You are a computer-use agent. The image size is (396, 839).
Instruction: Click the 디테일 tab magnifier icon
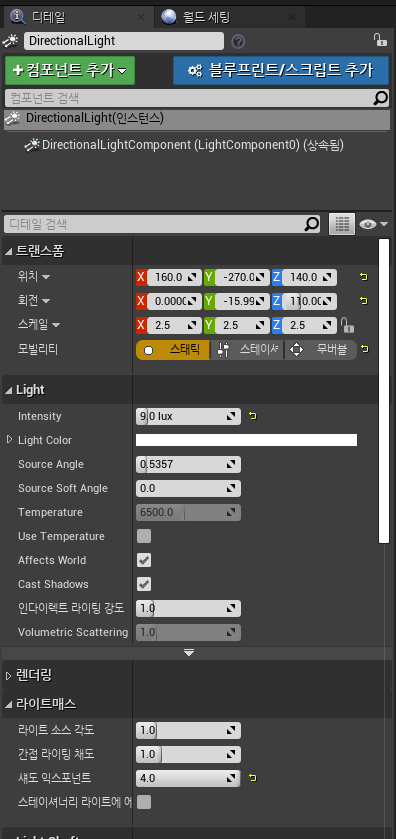tap(18, 17)
